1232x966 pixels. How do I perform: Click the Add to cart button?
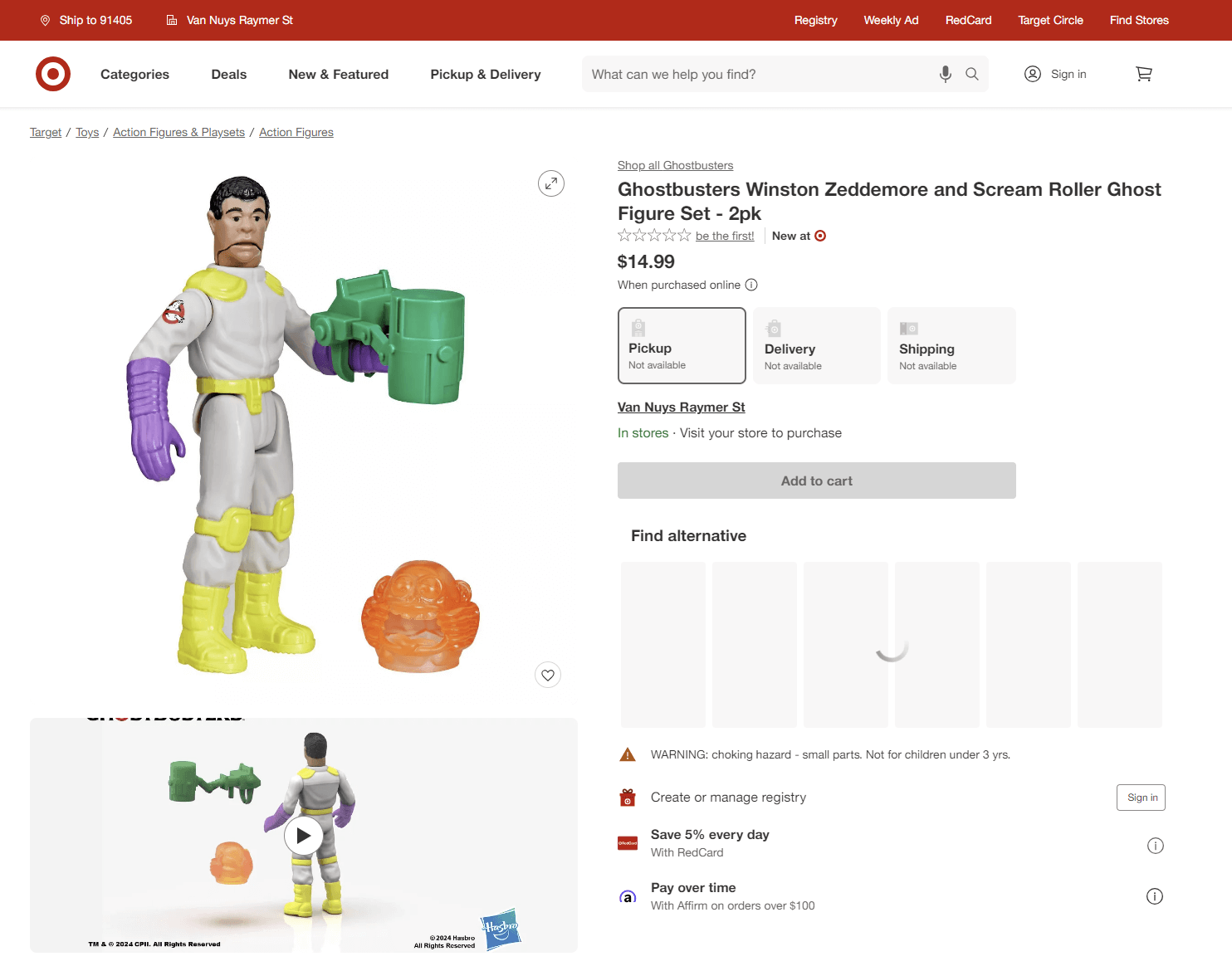(x=817, y=481)
